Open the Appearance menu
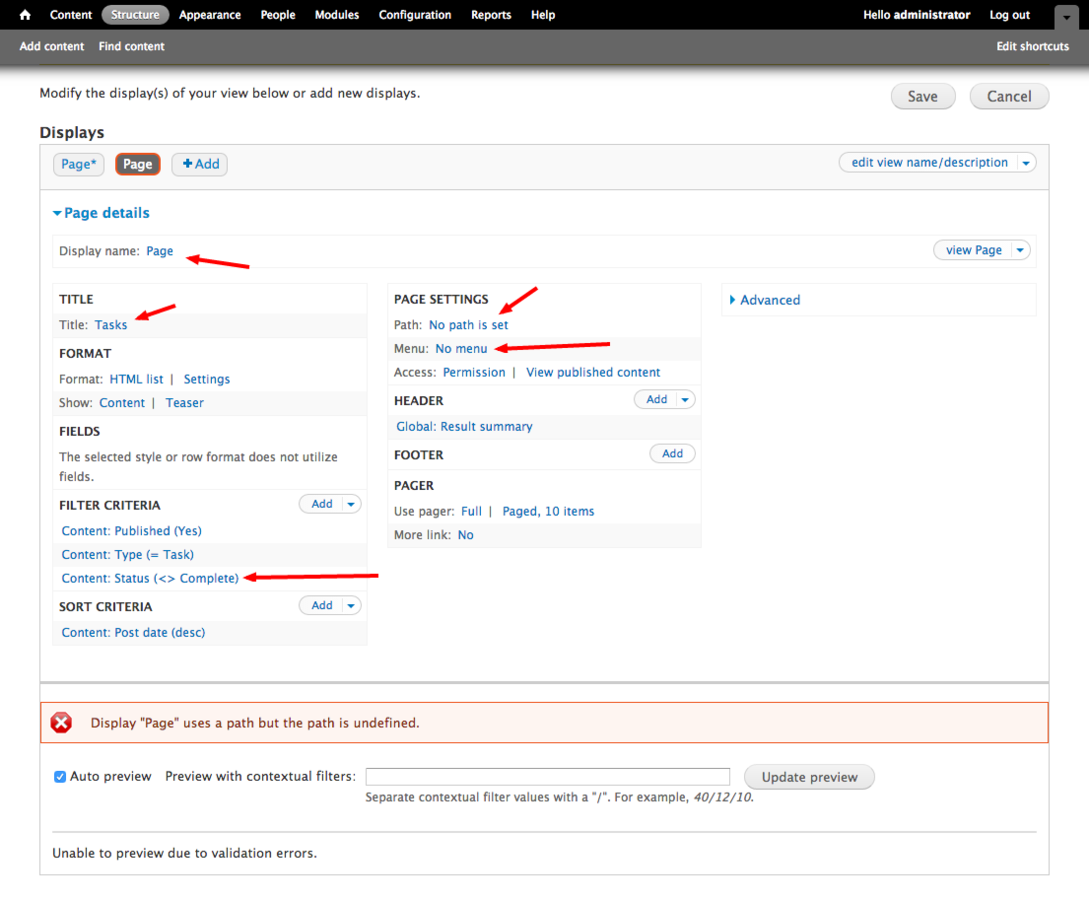 point(210,15)
